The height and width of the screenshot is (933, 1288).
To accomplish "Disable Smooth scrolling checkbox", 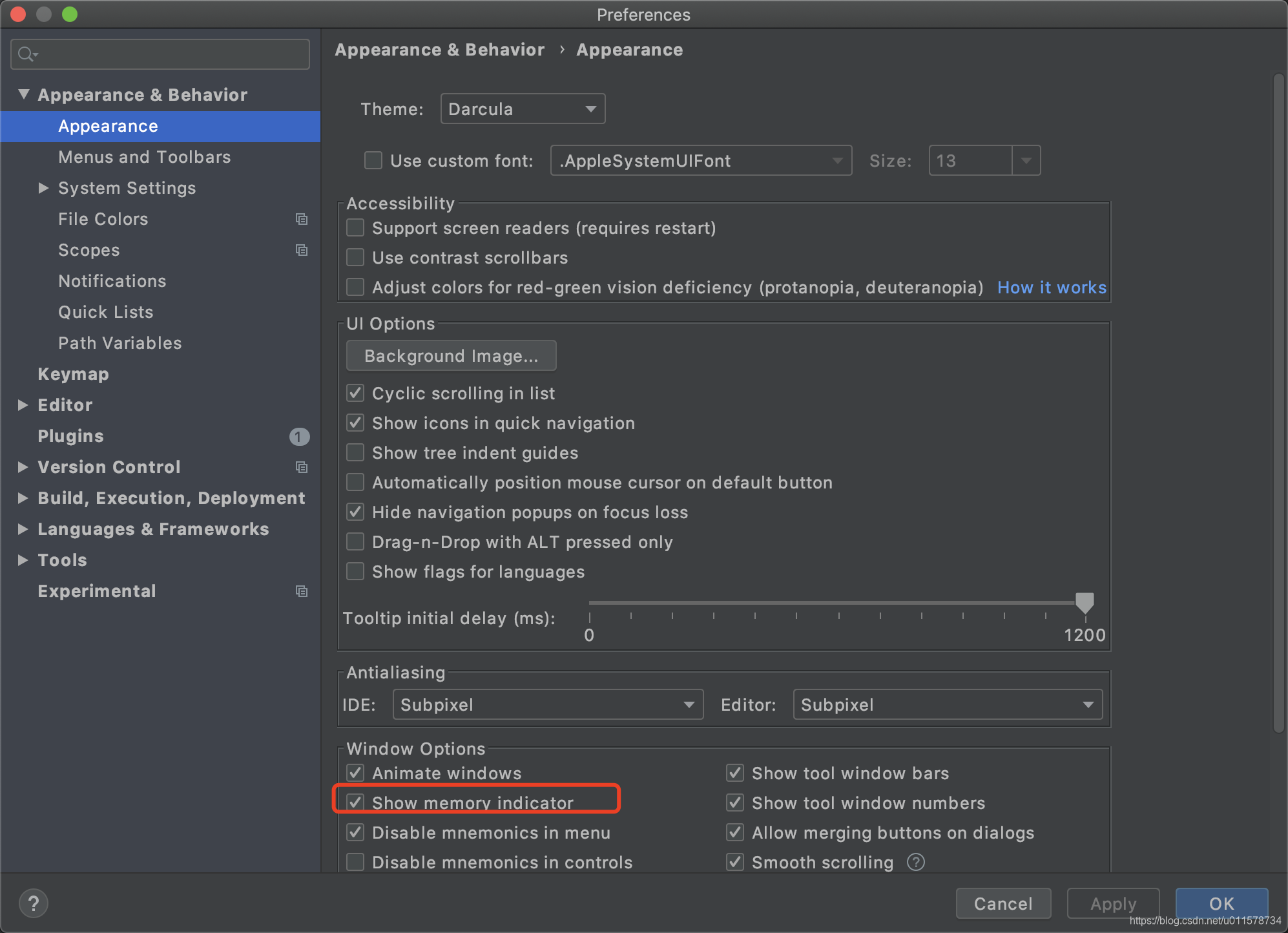I will click(x=735, y=862).
